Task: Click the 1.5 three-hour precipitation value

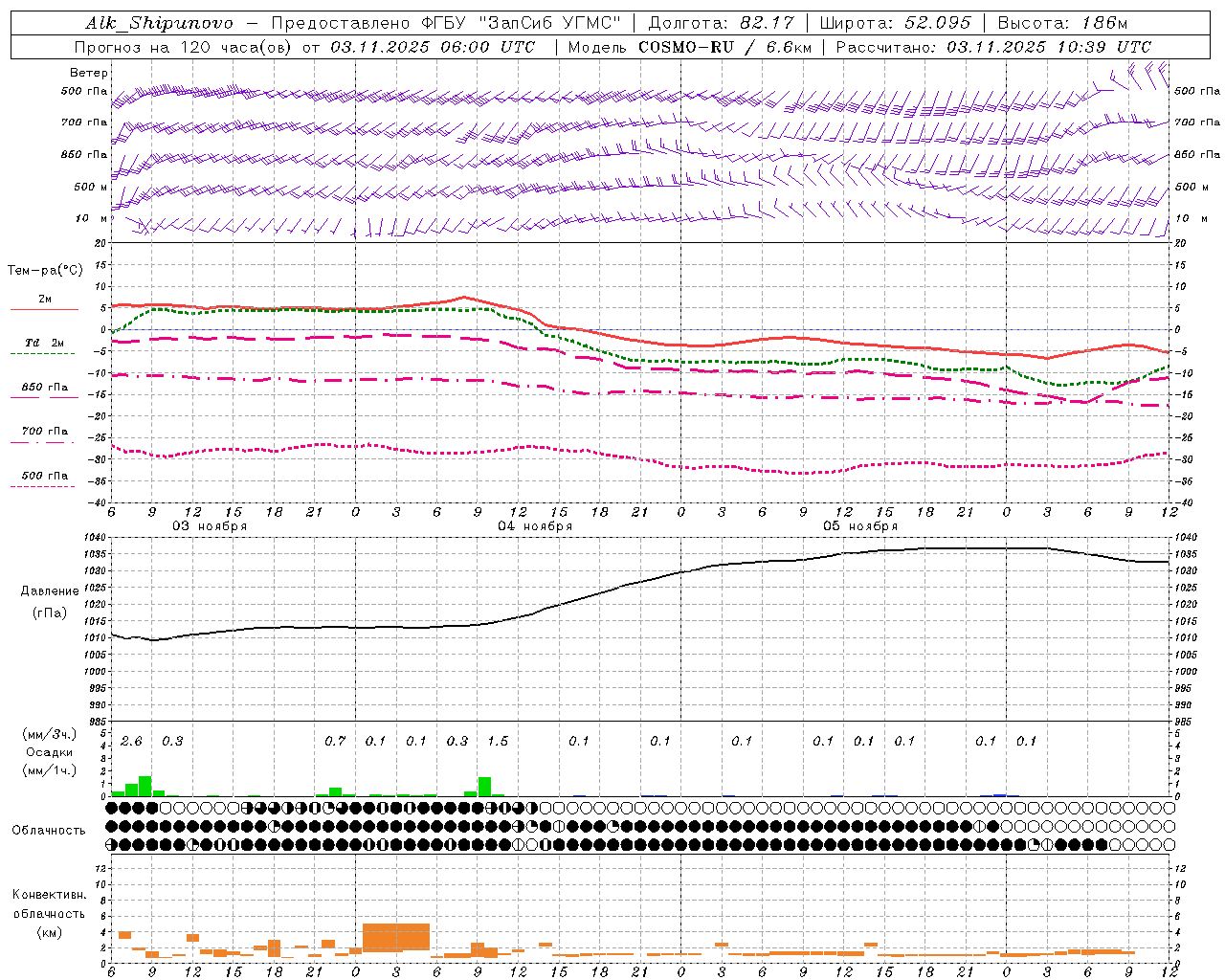Action: [x=498, y=741]
